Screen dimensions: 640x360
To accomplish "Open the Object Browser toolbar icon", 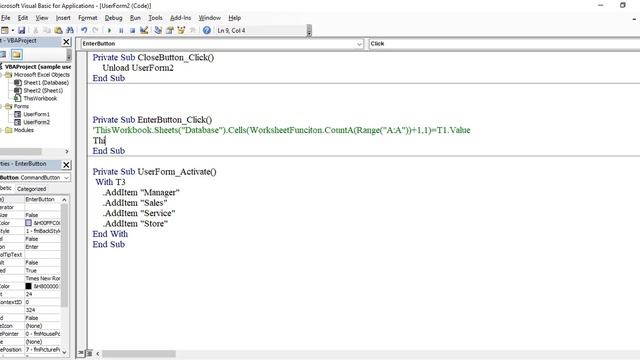I will pyautogui.click(x=181, y=30).
